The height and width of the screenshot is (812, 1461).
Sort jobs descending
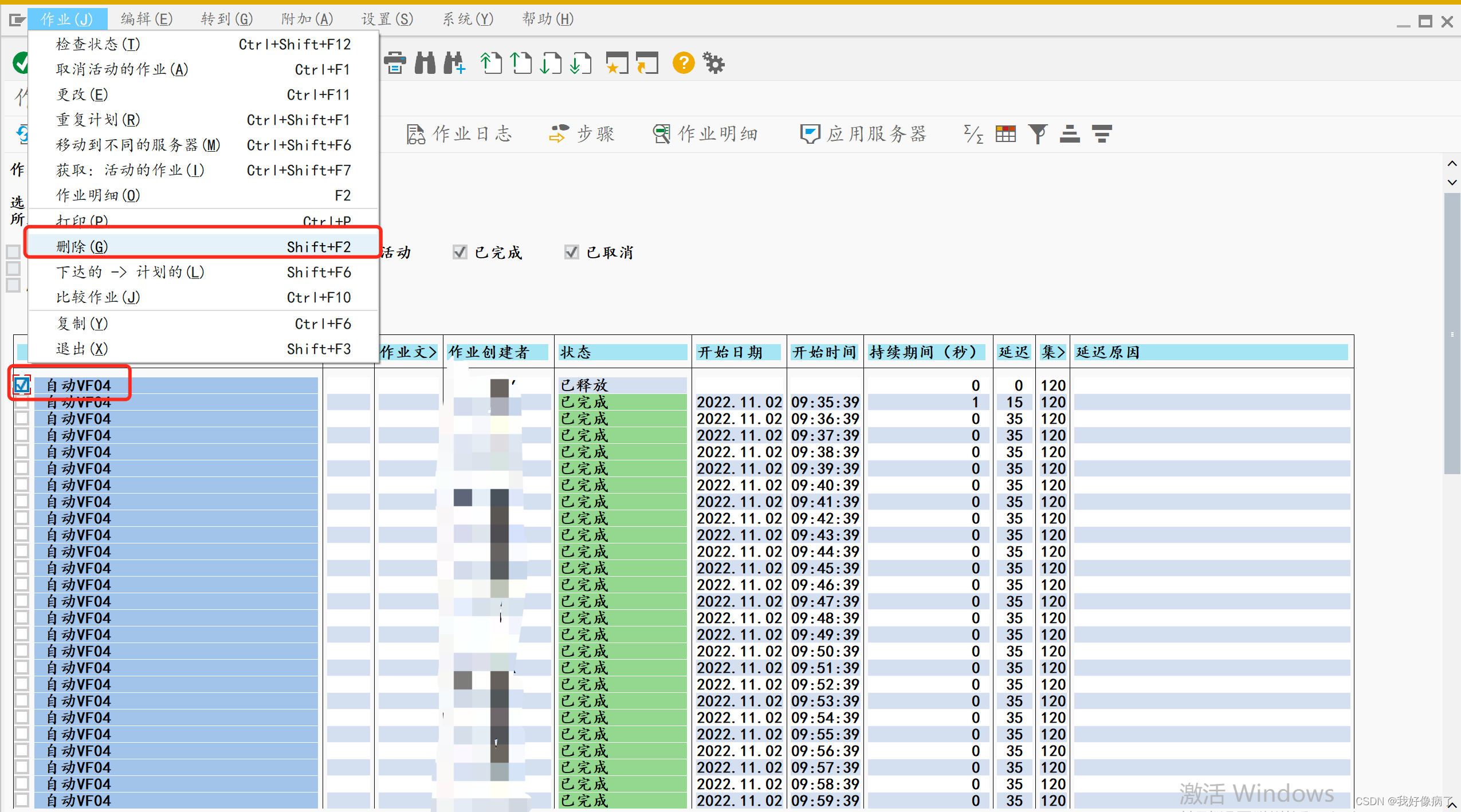click(1101, 133)
